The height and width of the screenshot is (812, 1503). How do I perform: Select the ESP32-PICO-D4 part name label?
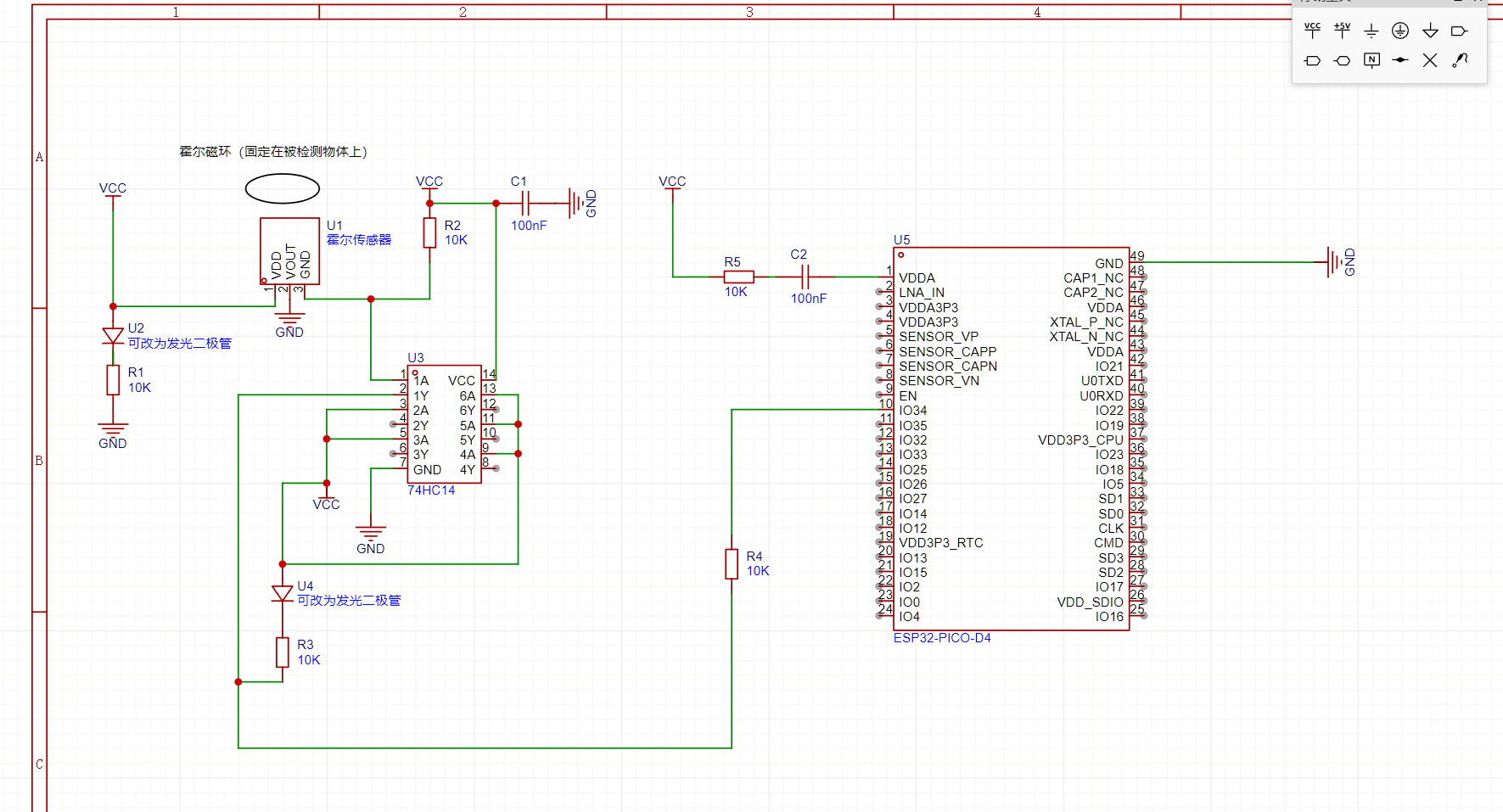point(942,638)
